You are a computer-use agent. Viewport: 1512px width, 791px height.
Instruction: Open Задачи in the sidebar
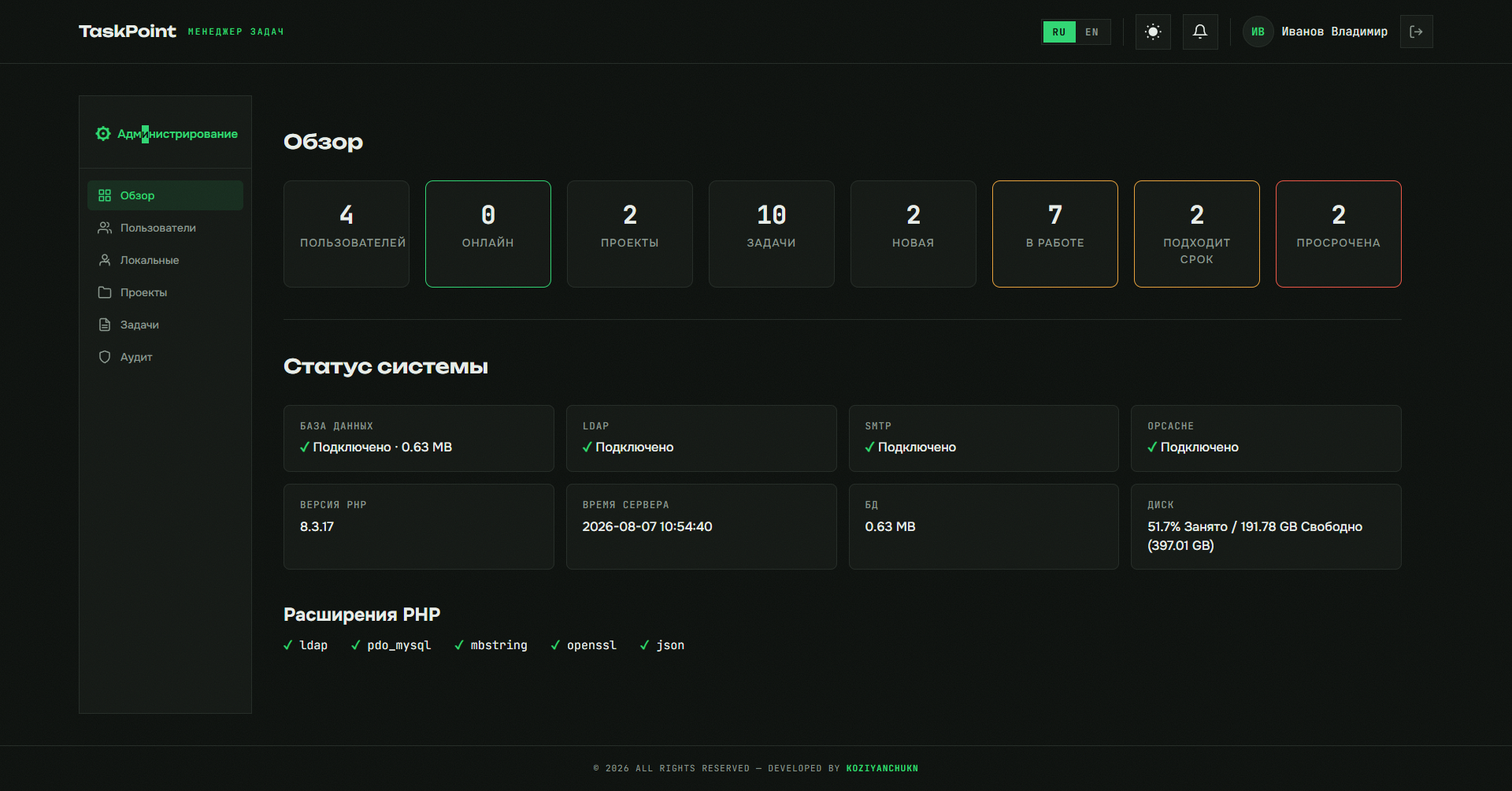click(x=165, y=325)
